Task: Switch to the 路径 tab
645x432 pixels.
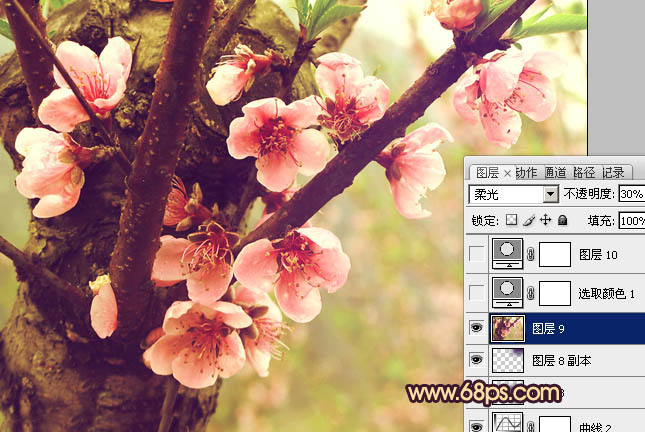Action: pyautogui.click(x=585, y=172)
